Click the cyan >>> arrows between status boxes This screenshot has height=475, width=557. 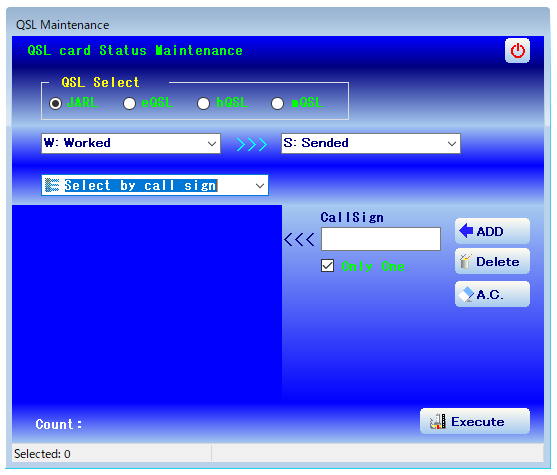252,144
